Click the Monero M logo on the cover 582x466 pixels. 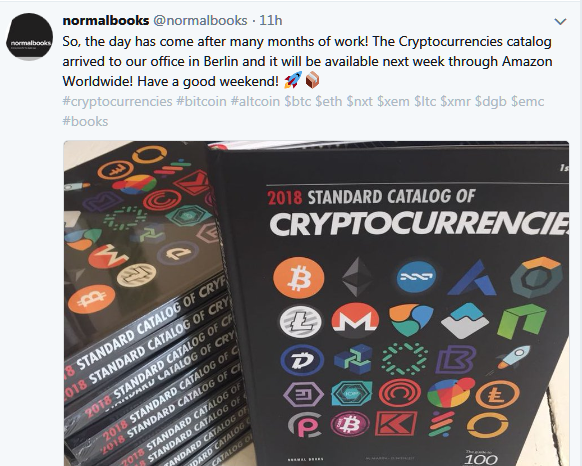pyautogui.click(x=355, y=320)
